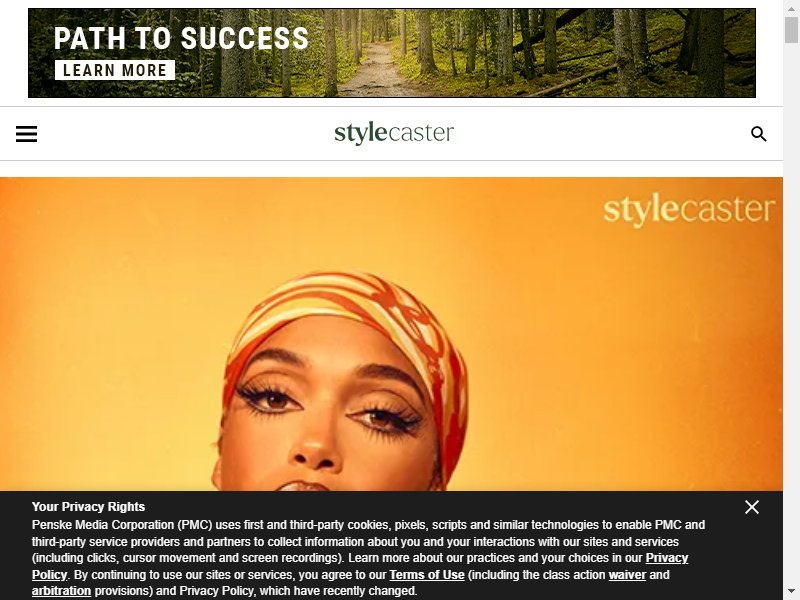Click the scrollbar up arrow
800x600 pixels.
click(x=791, y=6)
